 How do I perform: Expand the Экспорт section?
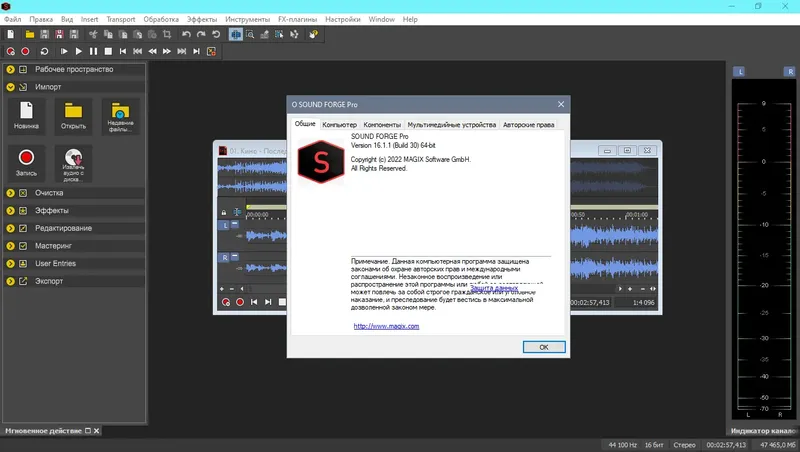(10, 281)
